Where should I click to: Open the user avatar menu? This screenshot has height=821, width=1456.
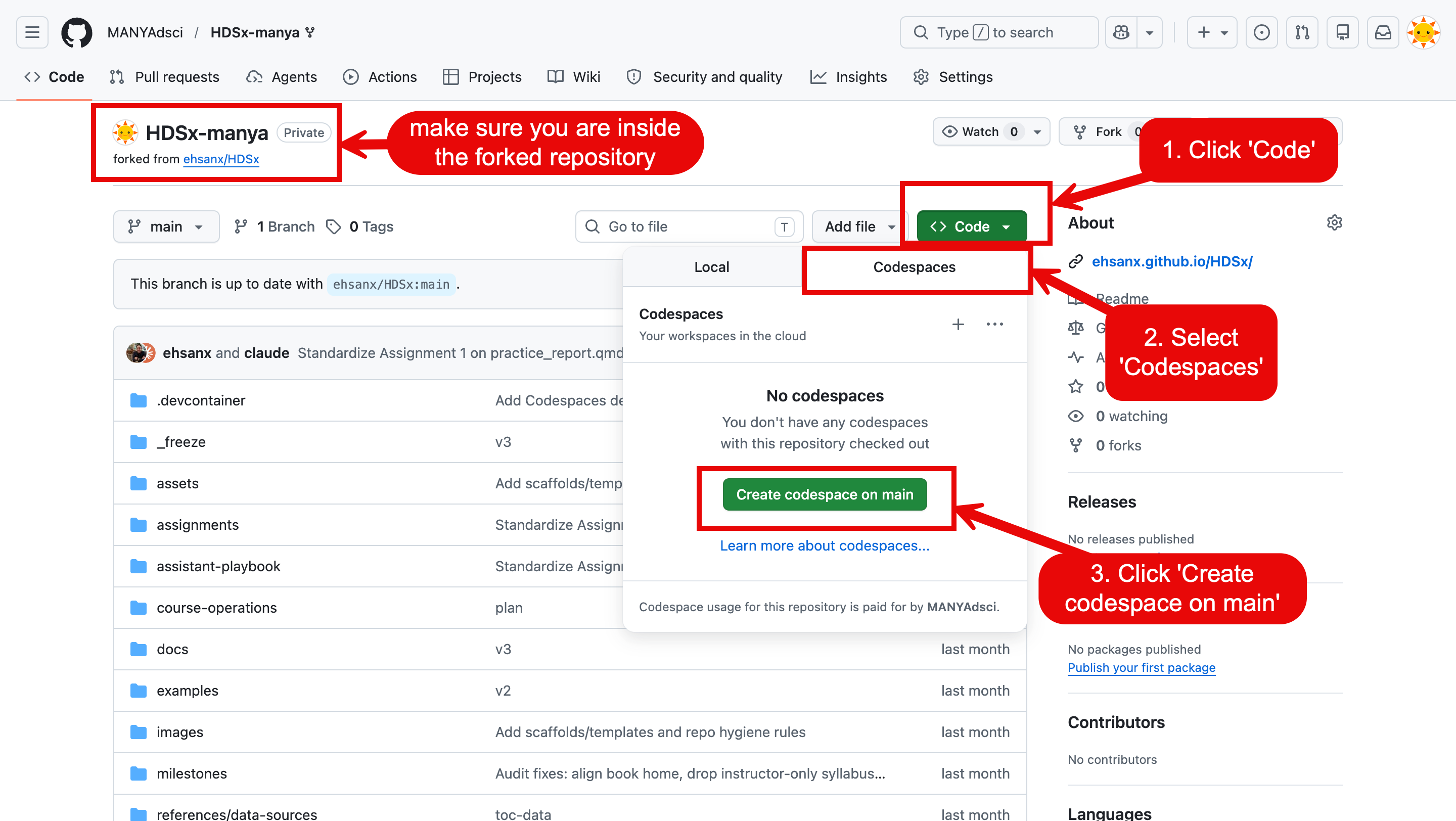[1424, 32]
